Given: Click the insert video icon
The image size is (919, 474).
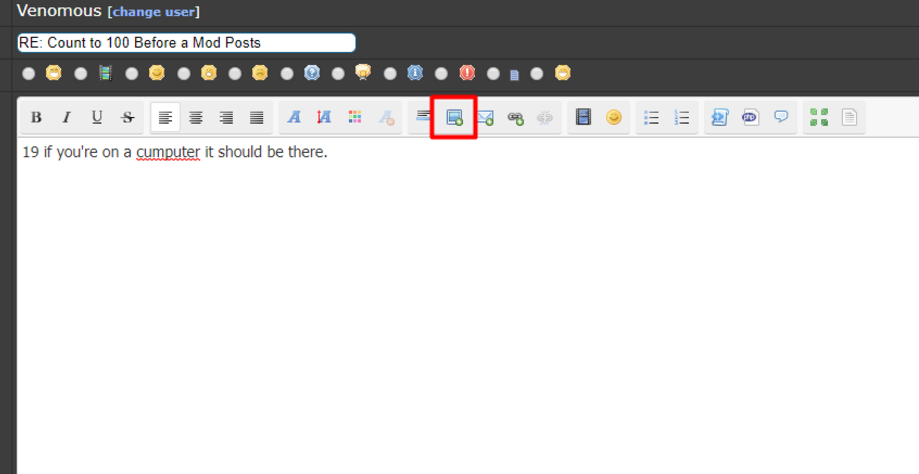Looking at the screenshot, I should (x=583, y=118).
